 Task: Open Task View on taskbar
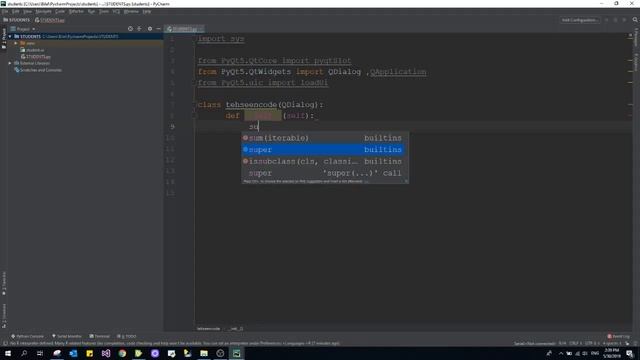pyautogui.click(x=40, y=353)
